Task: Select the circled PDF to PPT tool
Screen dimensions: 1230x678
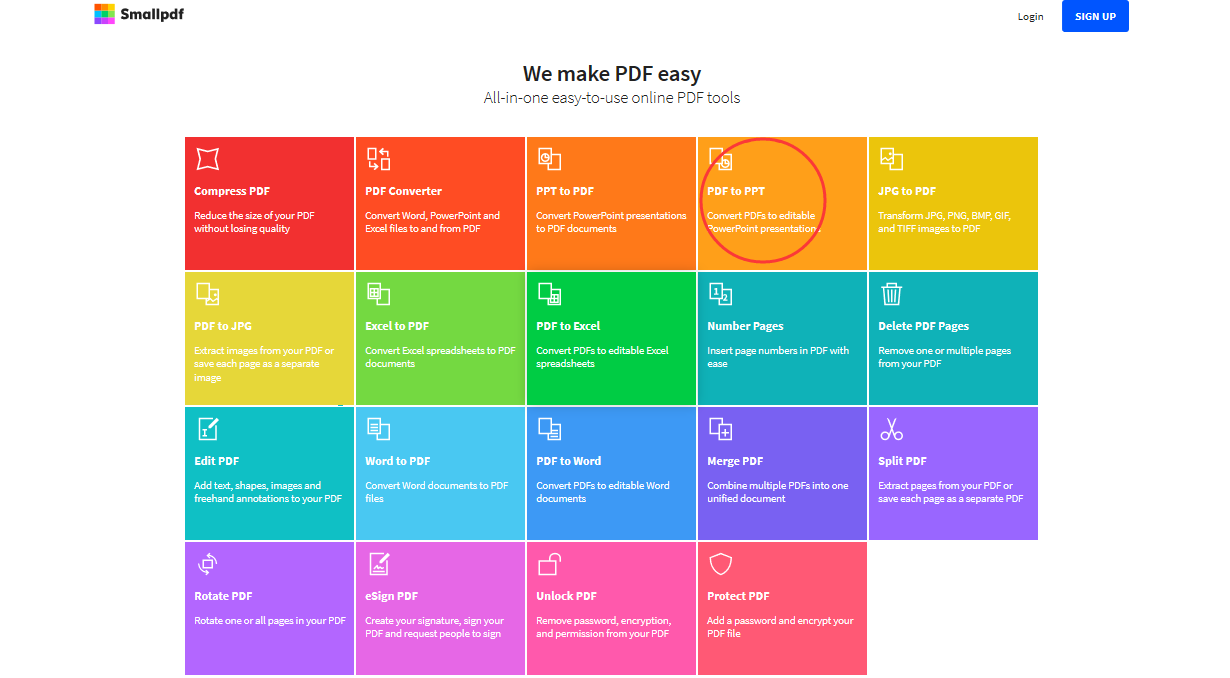Action: pyautogui.click(x=720, y=160)
